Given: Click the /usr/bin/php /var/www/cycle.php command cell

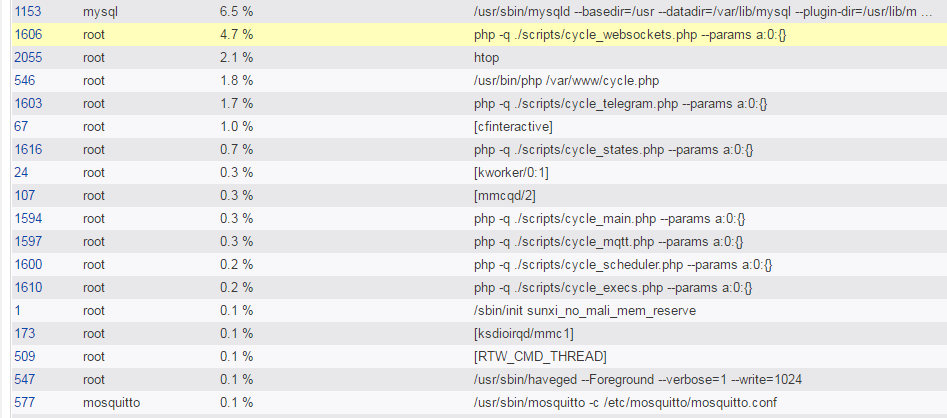Looking at the screenshot, I should 566,80.
